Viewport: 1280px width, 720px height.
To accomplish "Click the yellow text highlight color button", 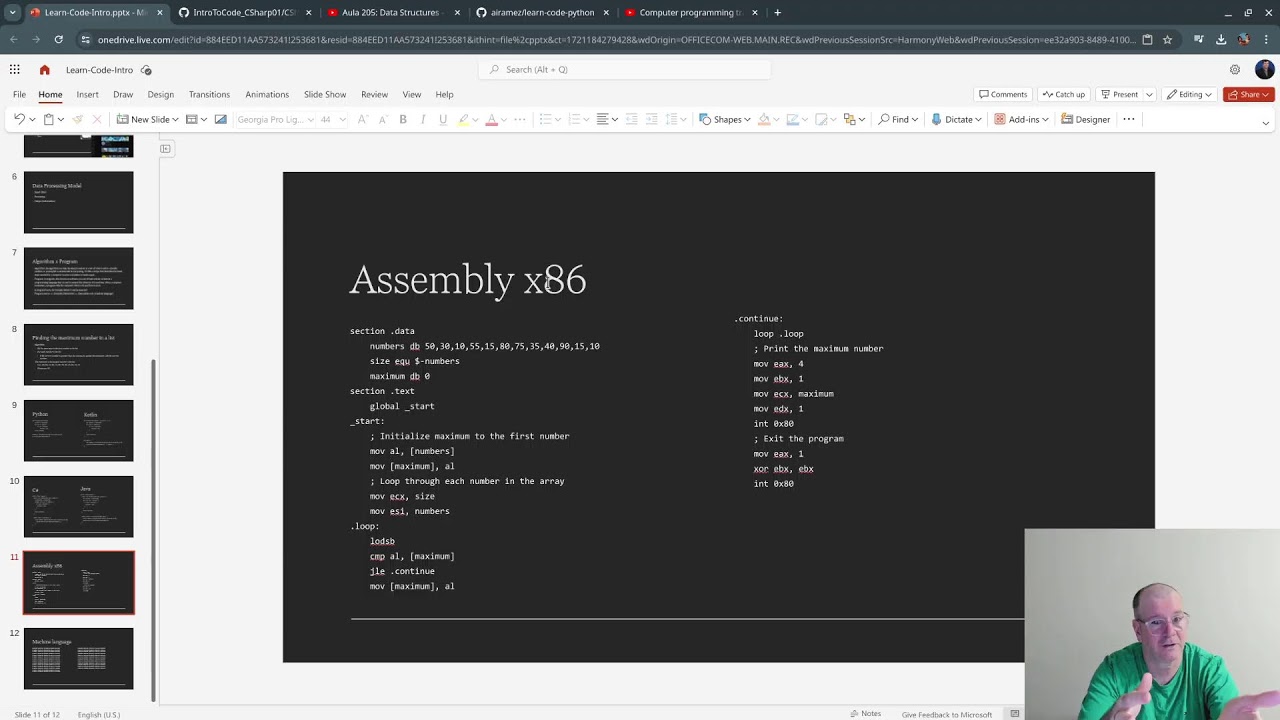I will tap(463, 119).
